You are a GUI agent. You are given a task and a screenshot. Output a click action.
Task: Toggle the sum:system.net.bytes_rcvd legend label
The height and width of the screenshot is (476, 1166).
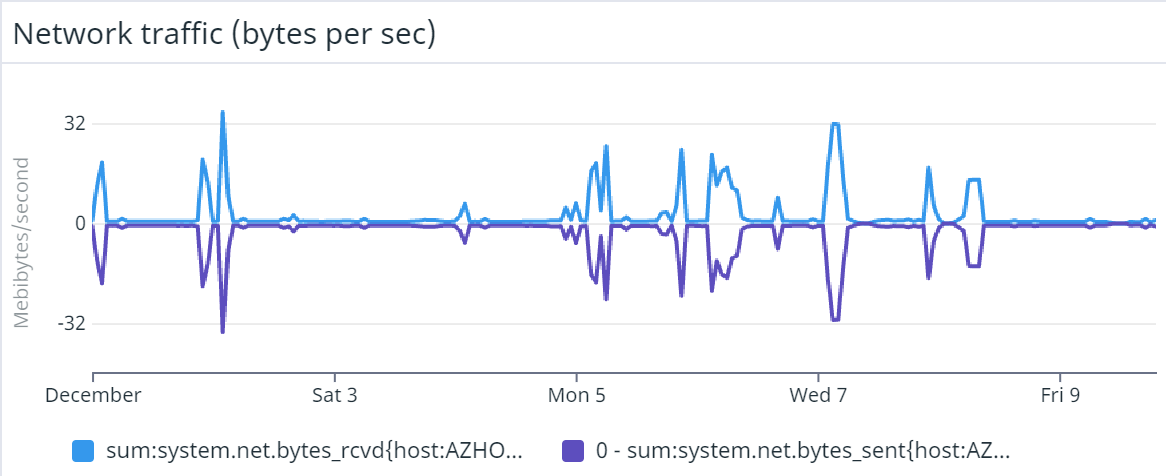click(x=313, y=451)
